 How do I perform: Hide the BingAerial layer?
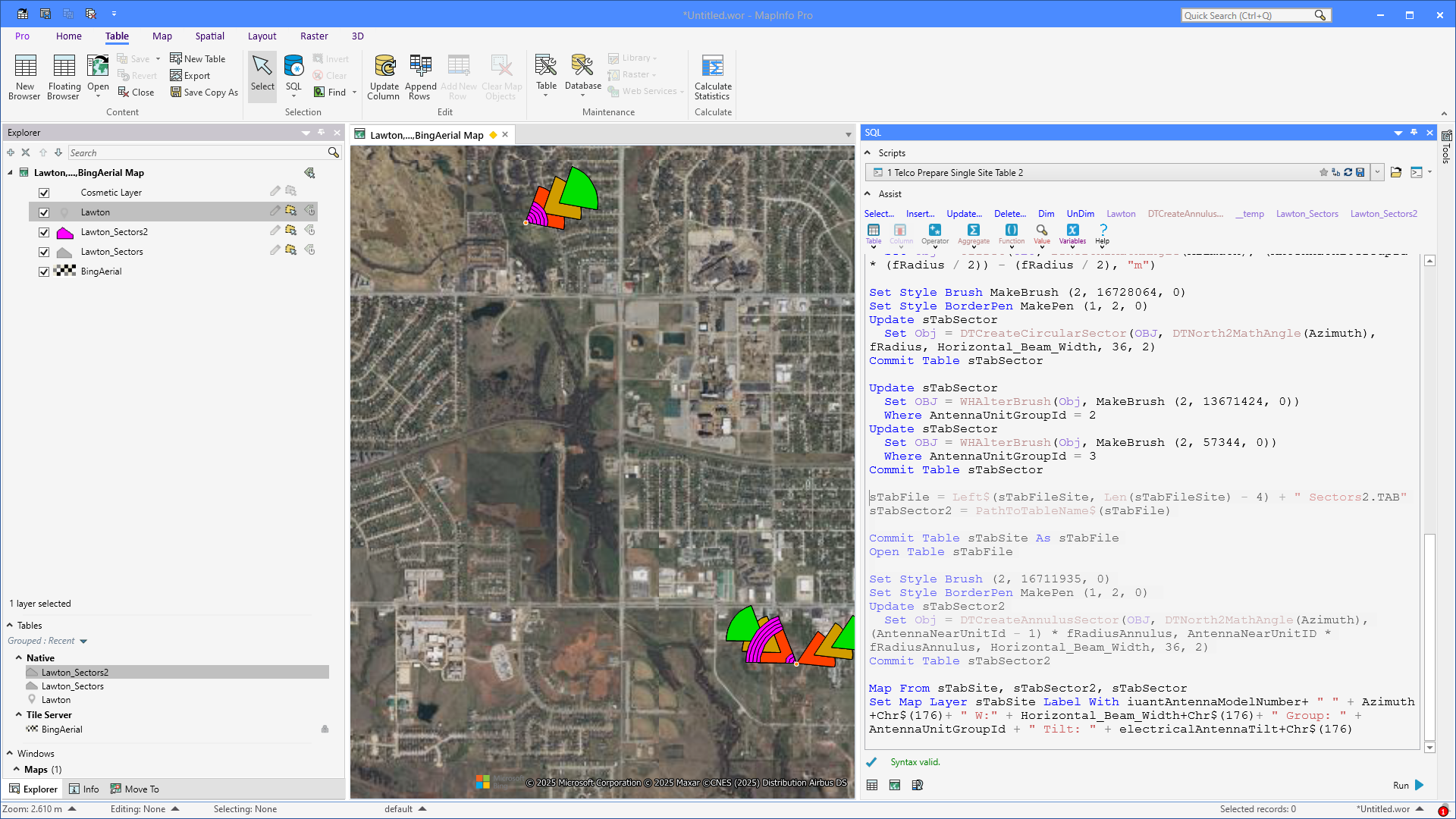point(44,271)
